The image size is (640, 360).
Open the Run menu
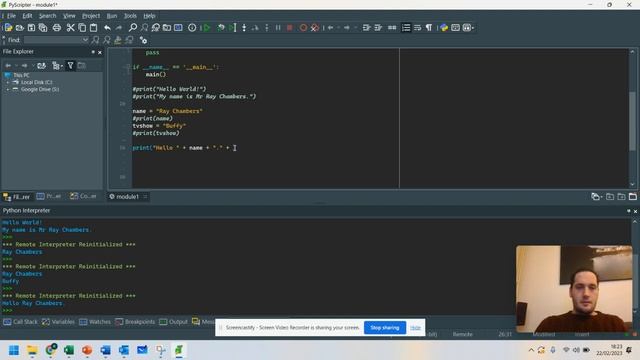click(112, 16)
